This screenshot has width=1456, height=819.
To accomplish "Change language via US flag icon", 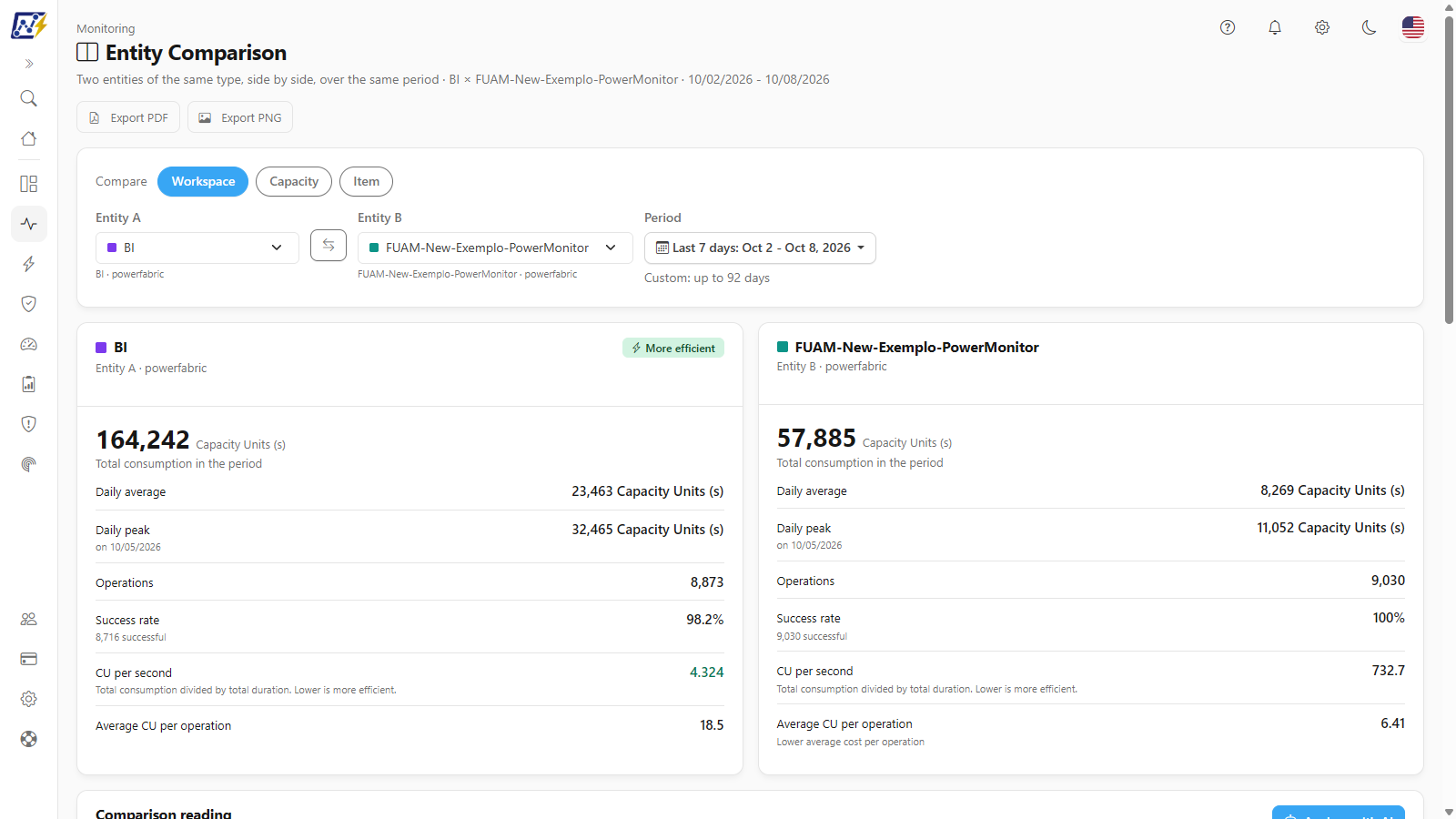I will [x=1413, y=27].
